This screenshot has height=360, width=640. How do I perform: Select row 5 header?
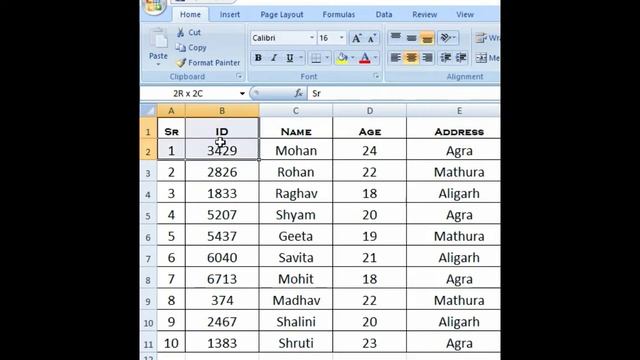(148, 215)
